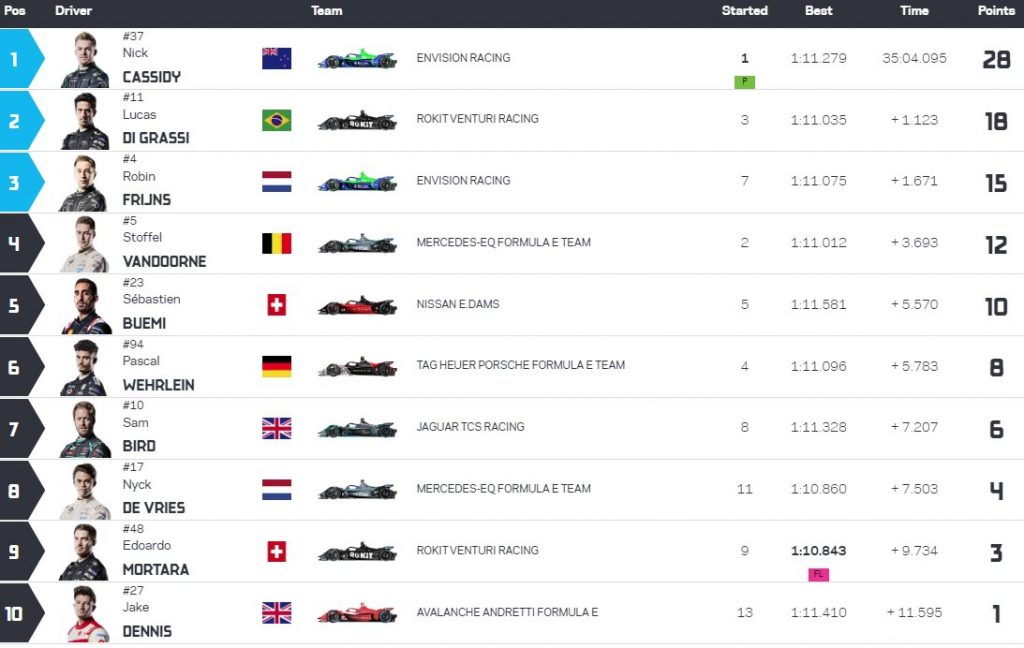Click Belgium flag next to Vandoorne
The height and width of the screenshot is (648, 1024).
click(276, 244)
